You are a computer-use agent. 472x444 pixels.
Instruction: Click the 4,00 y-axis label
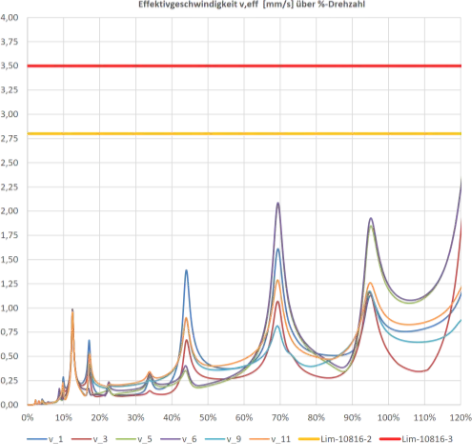pos(9,17)
